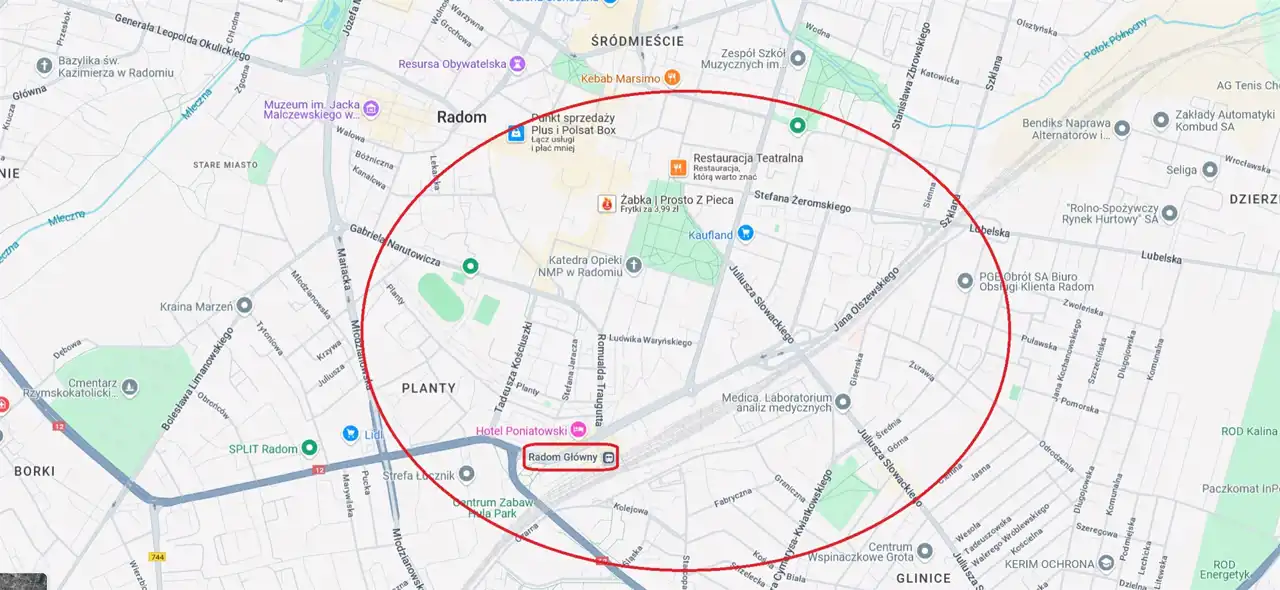
Task: Click the Radom city name label
Action: tap(462, 117)
